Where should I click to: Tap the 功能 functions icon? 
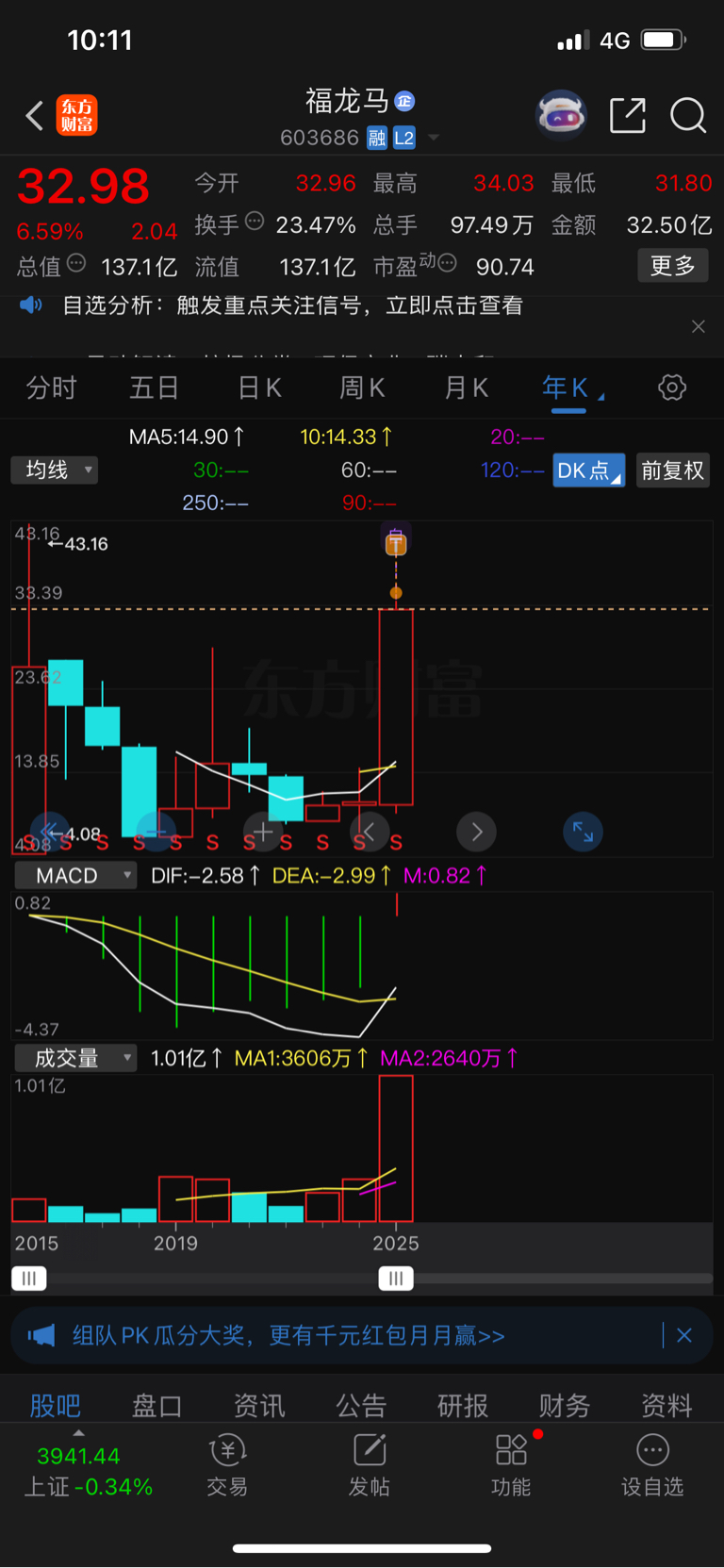pyautogui.click(x=511, y=1466)
